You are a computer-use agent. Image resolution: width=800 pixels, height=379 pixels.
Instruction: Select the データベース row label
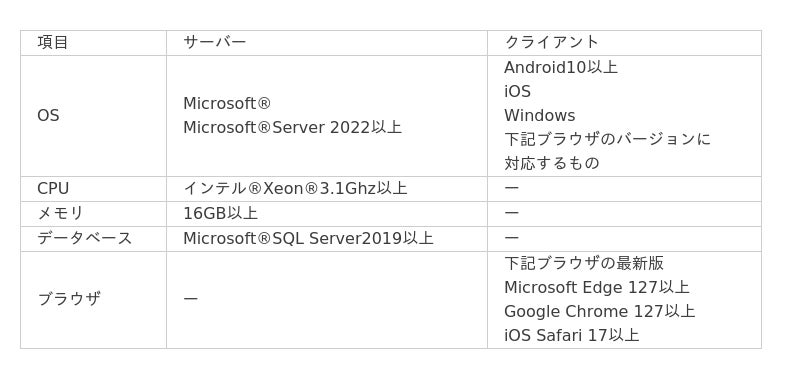[85, 238]
